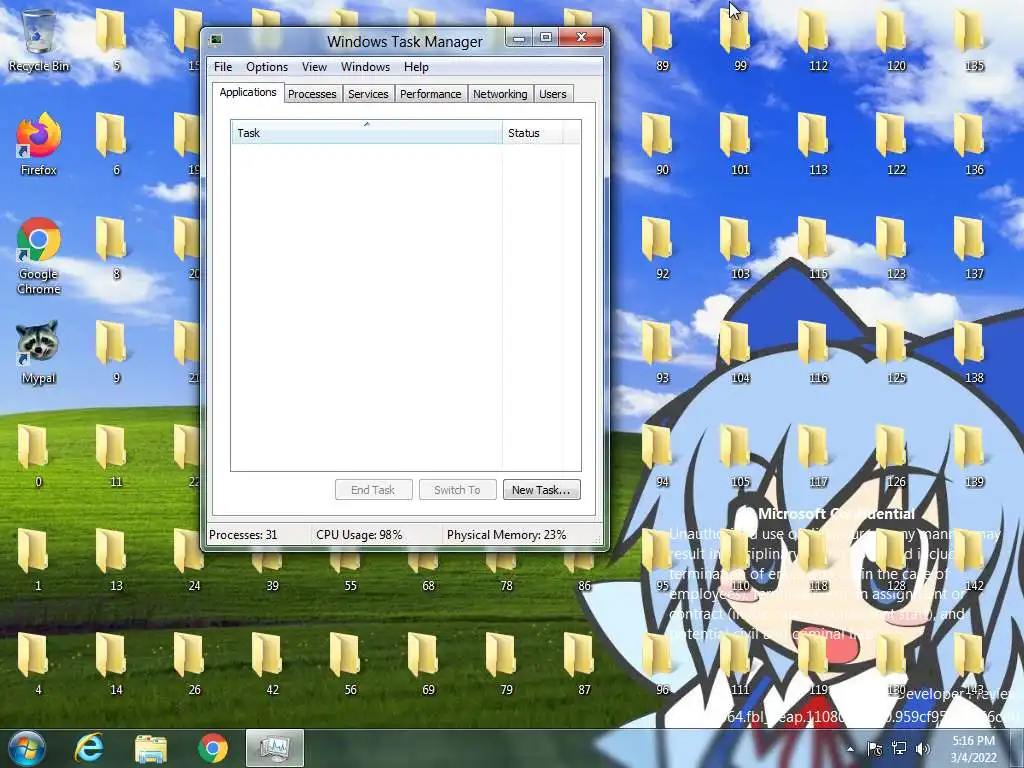
Task: Select the desktop folder named 138
Action: pos(974,352)
